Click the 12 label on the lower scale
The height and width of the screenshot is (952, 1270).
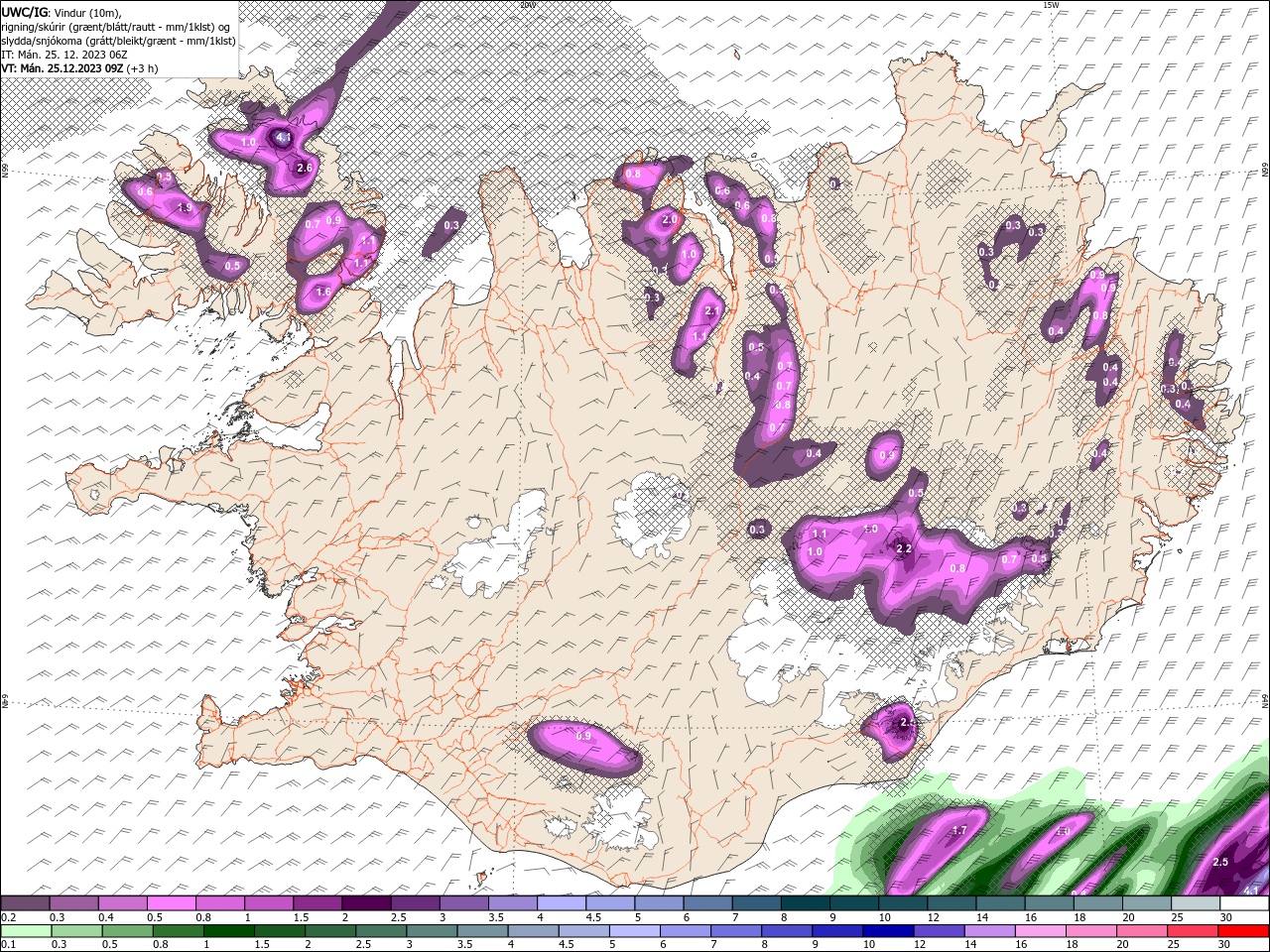click(919, 944)
